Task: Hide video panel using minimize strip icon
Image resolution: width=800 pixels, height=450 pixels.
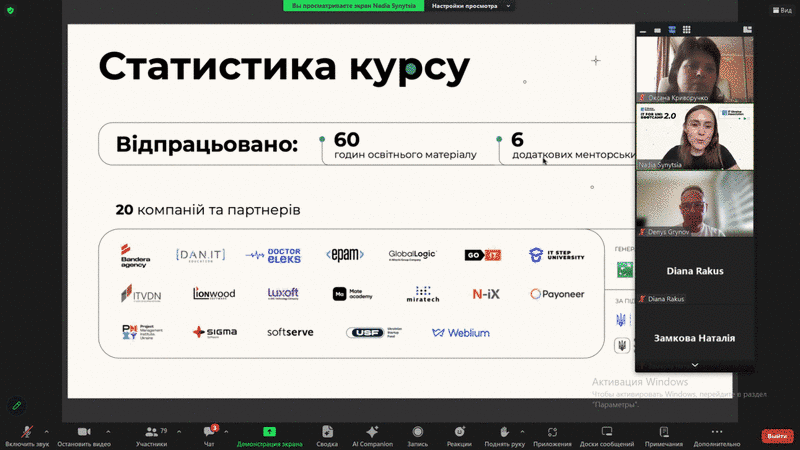Action: [x=643, y=30]
